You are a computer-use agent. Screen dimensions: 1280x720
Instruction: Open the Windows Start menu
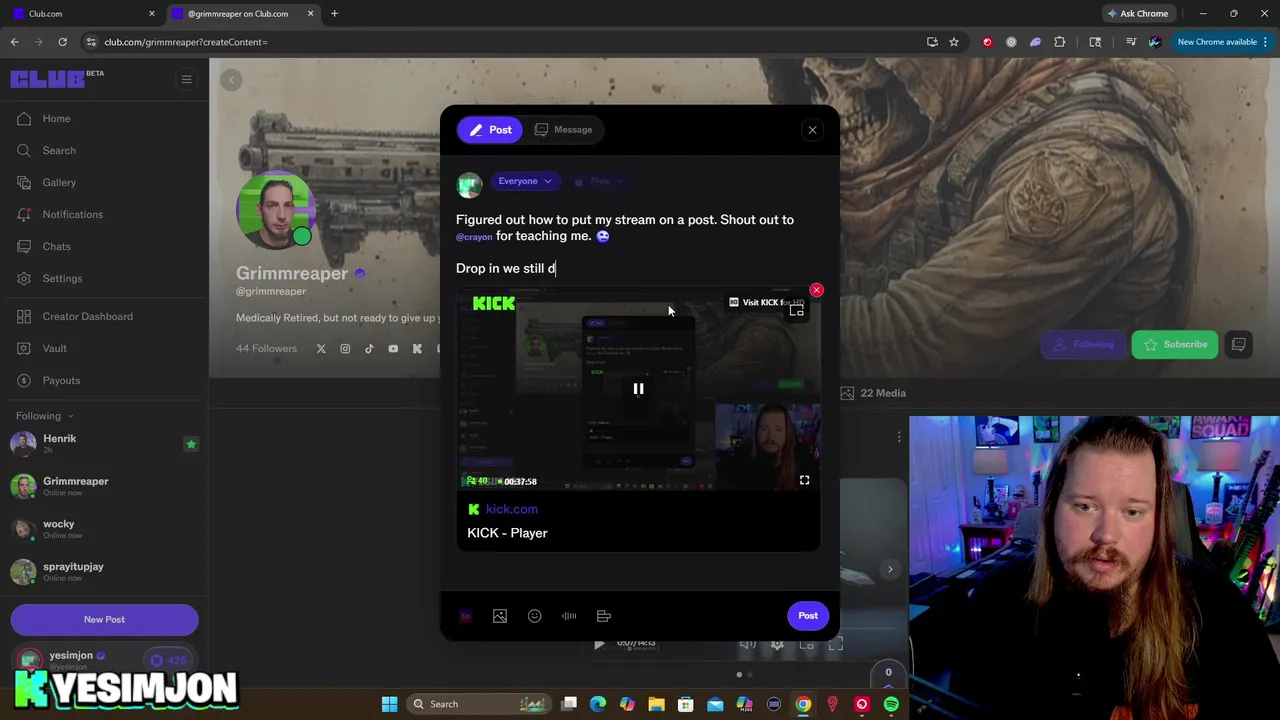click(389, 704)
